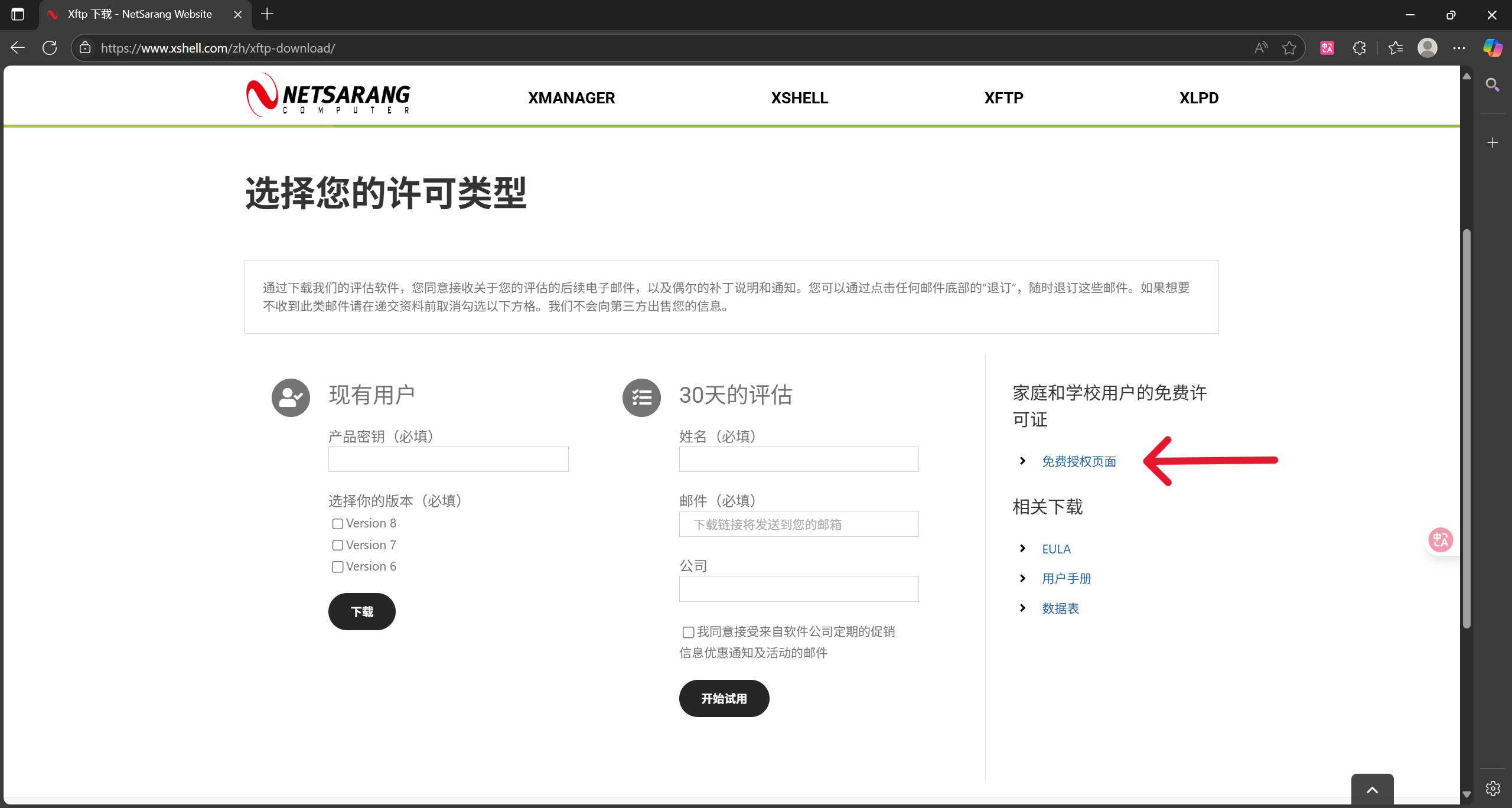Click the 30-day evaluation checklist icon
The image size is (1512, 808).
click(641, 397)
